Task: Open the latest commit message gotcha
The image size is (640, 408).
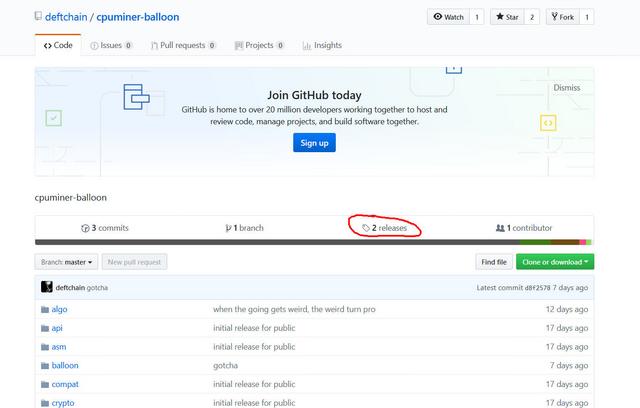Action: click(97, 288)
